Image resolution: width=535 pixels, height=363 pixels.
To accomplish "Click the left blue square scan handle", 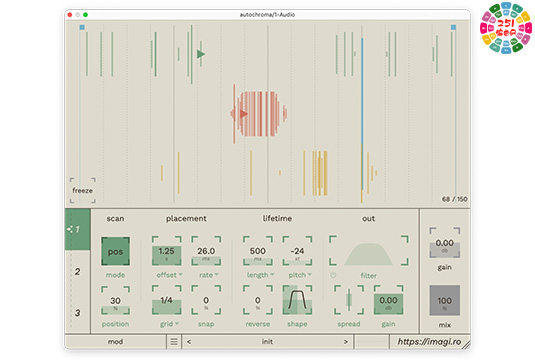I will point(82,27).
